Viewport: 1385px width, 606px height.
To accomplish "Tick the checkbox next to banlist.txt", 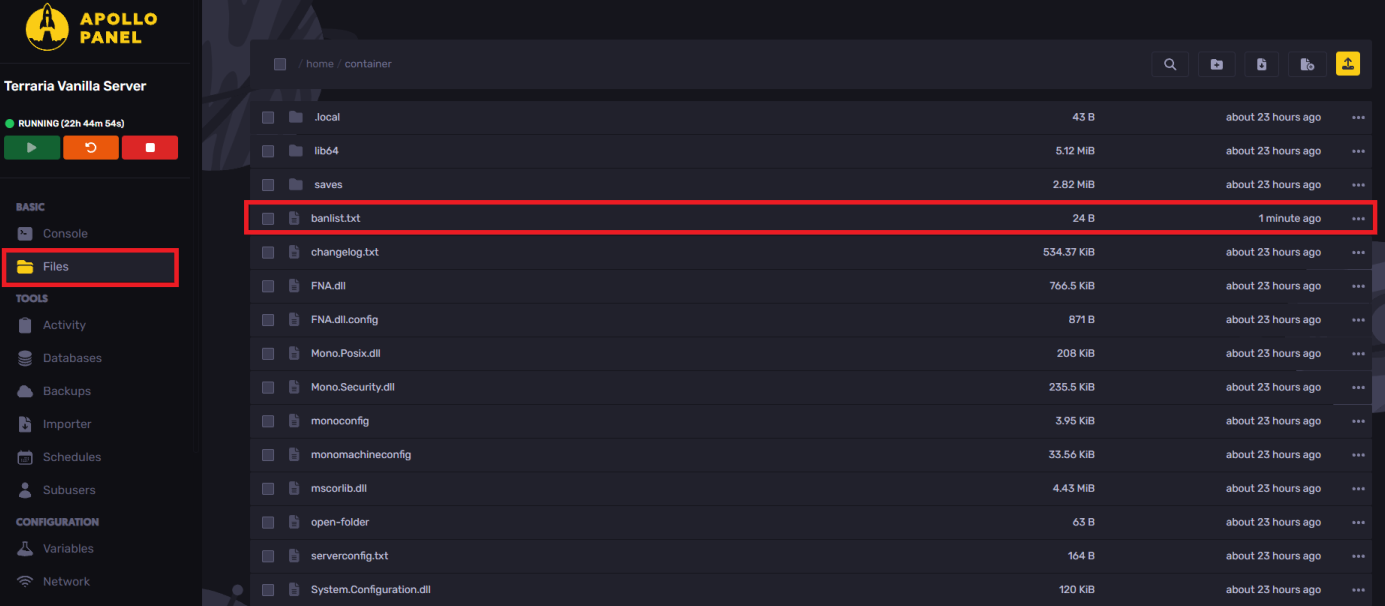I will pyautogui.click(x=268, y=218).
